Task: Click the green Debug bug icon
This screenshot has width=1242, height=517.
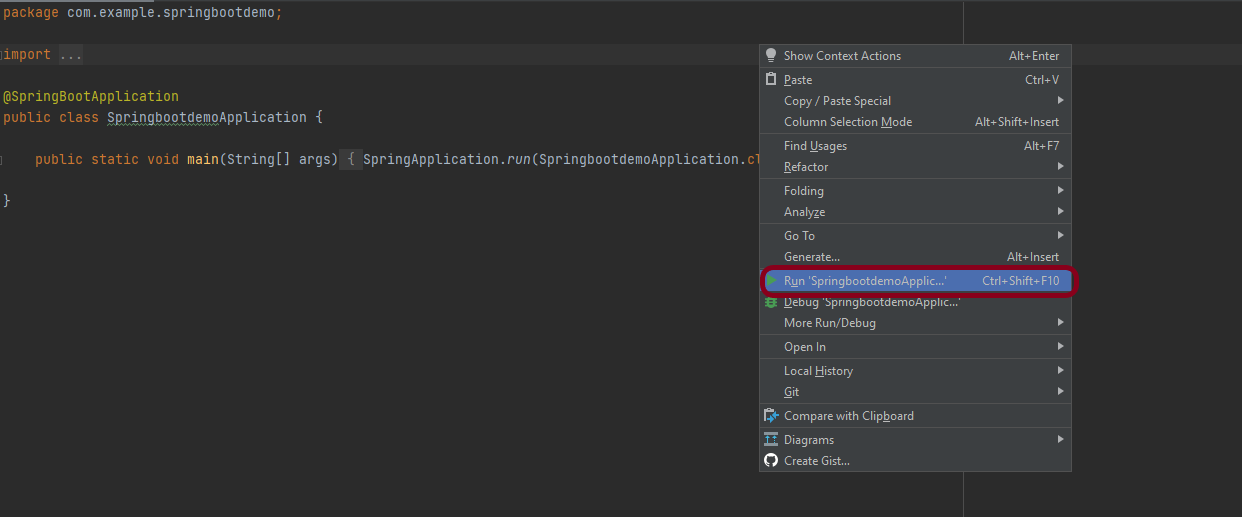Action: (x=771, y=302)
